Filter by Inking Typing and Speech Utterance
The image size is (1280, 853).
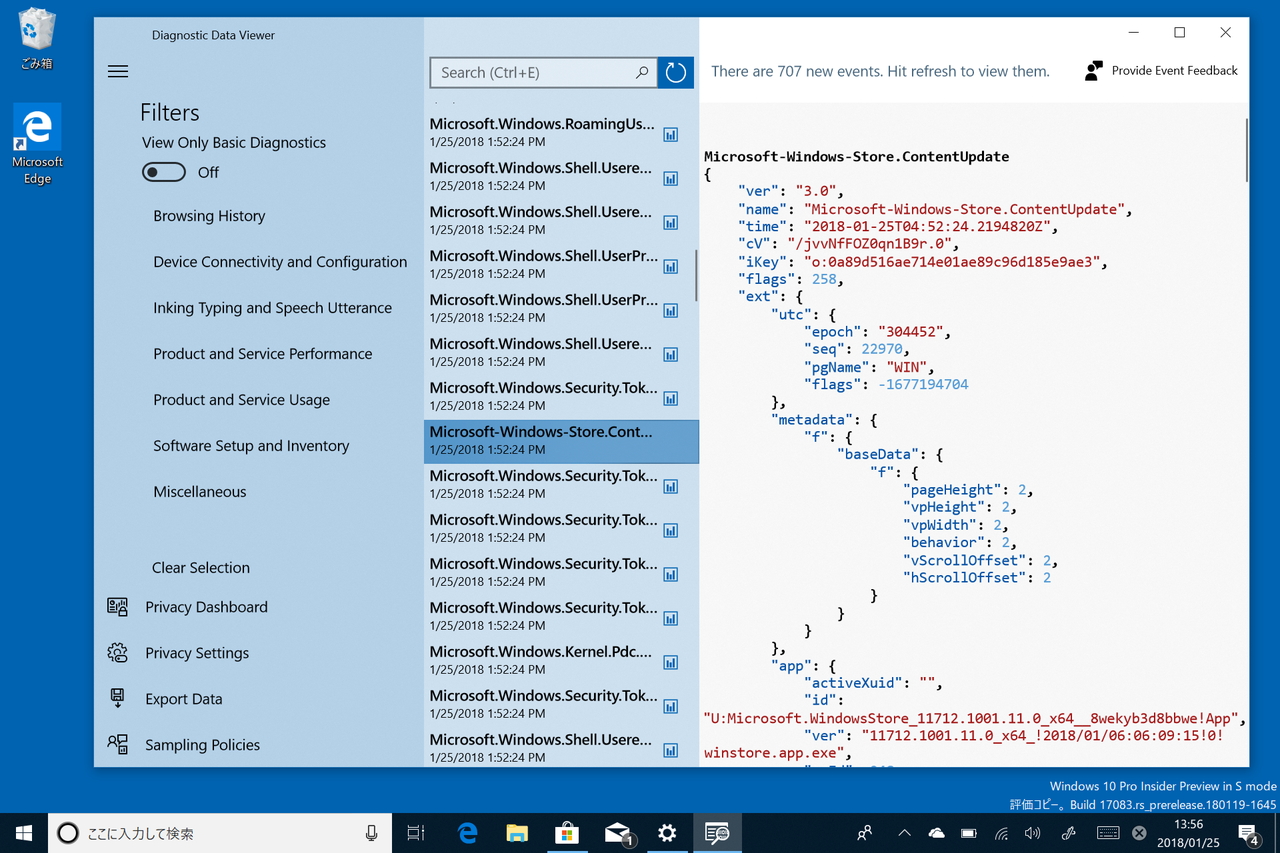pyautogui.click(x=272, y=308)
